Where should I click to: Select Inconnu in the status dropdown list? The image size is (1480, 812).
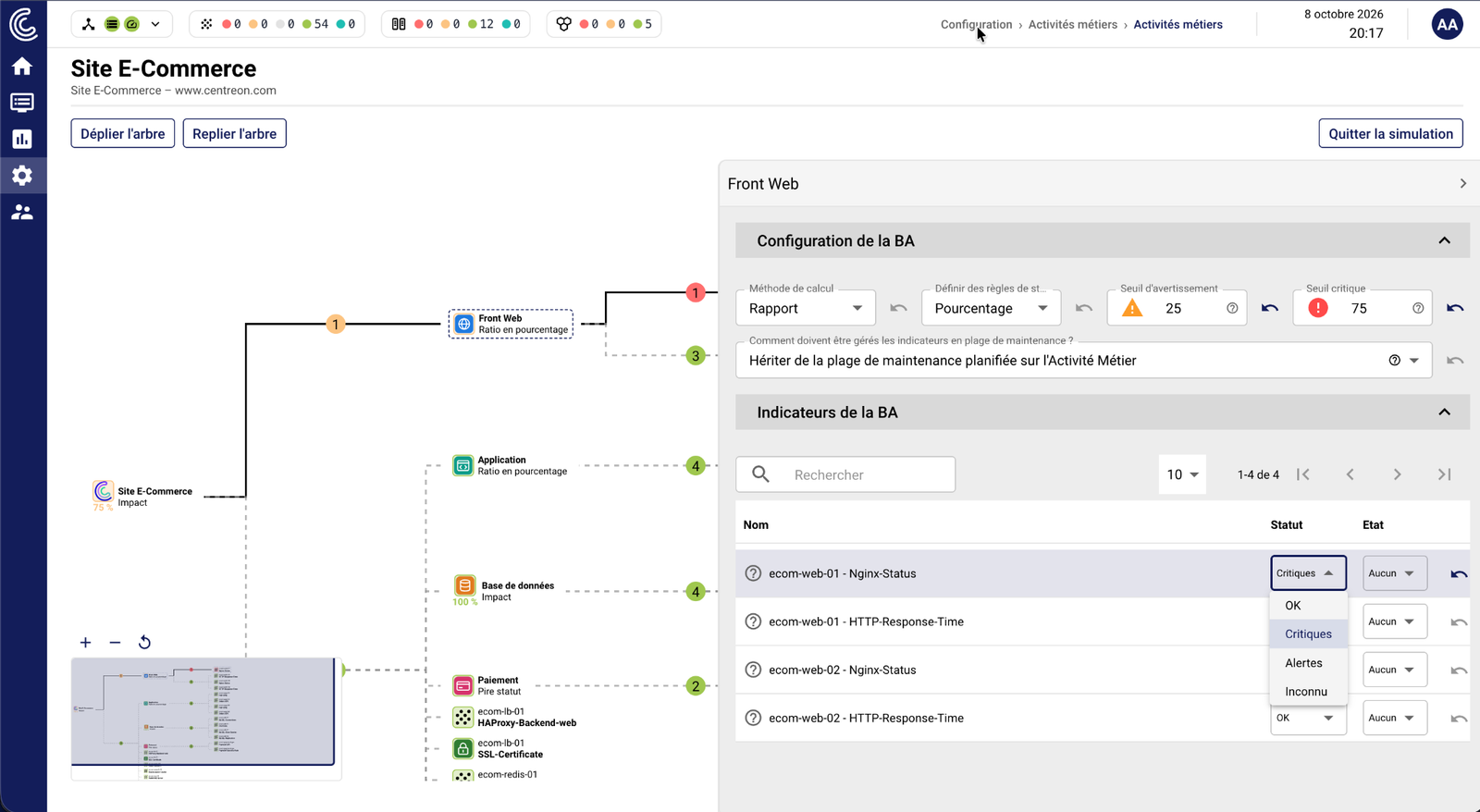pyautogui.click(x=1308, y=691)
